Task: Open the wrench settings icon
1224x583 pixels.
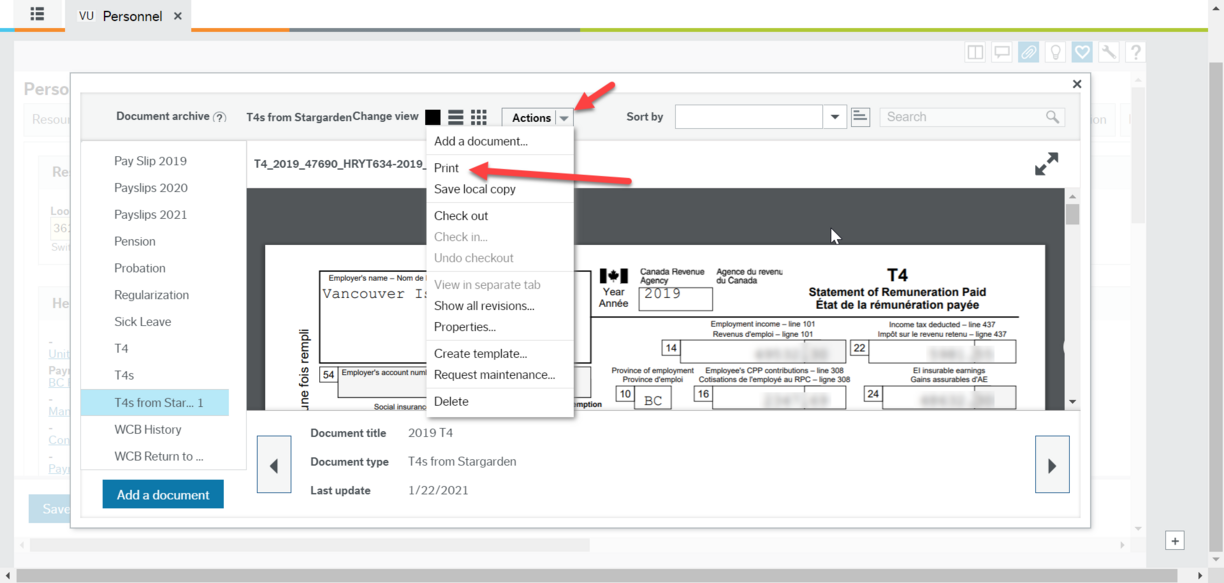Action: click(1108, 51)
